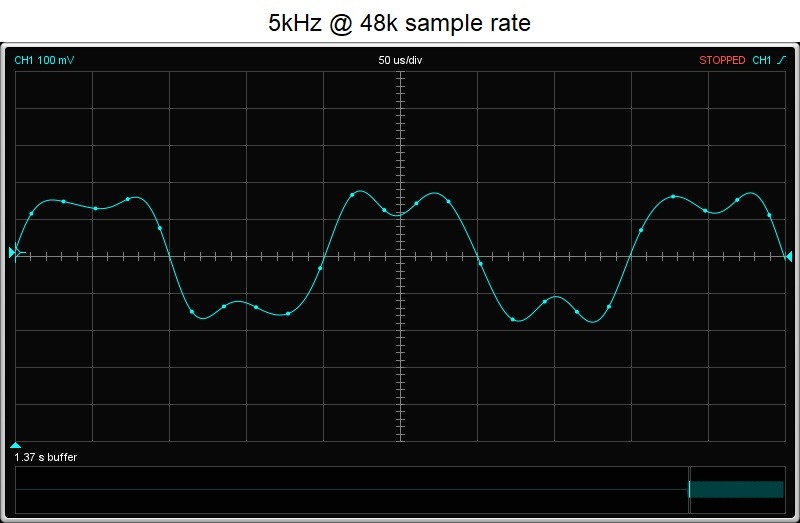This screenshot has height=523, width=800.
Task: Click the left trigger level arrow marker
Action: point(12,252)
